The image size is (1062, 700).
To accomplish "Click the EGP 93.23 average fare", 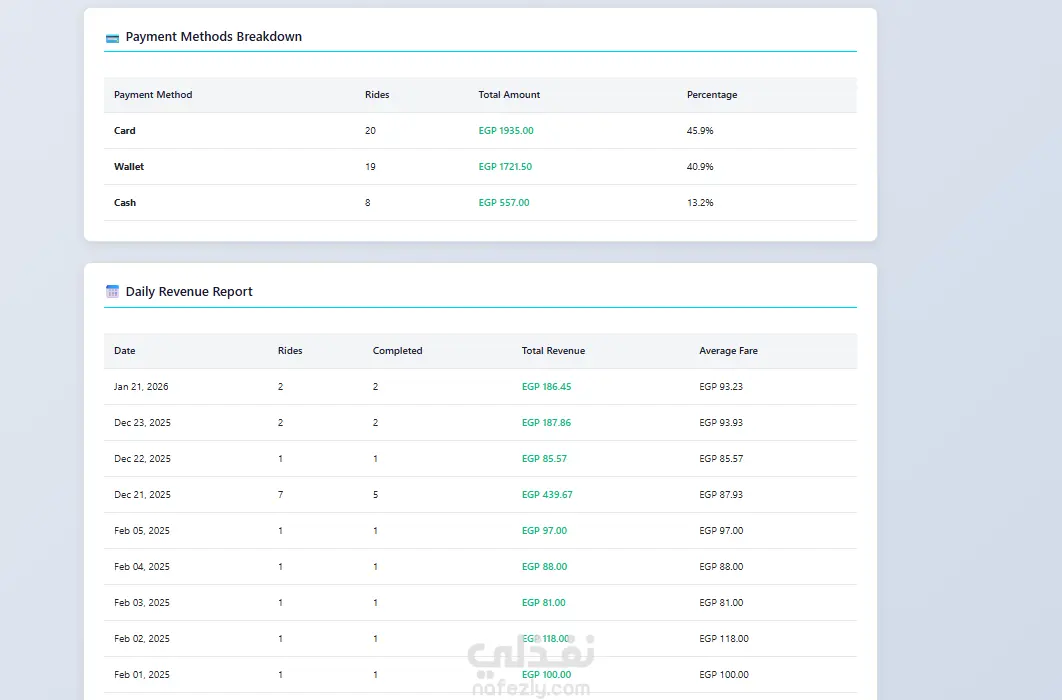I will click(x=721, y=387).
